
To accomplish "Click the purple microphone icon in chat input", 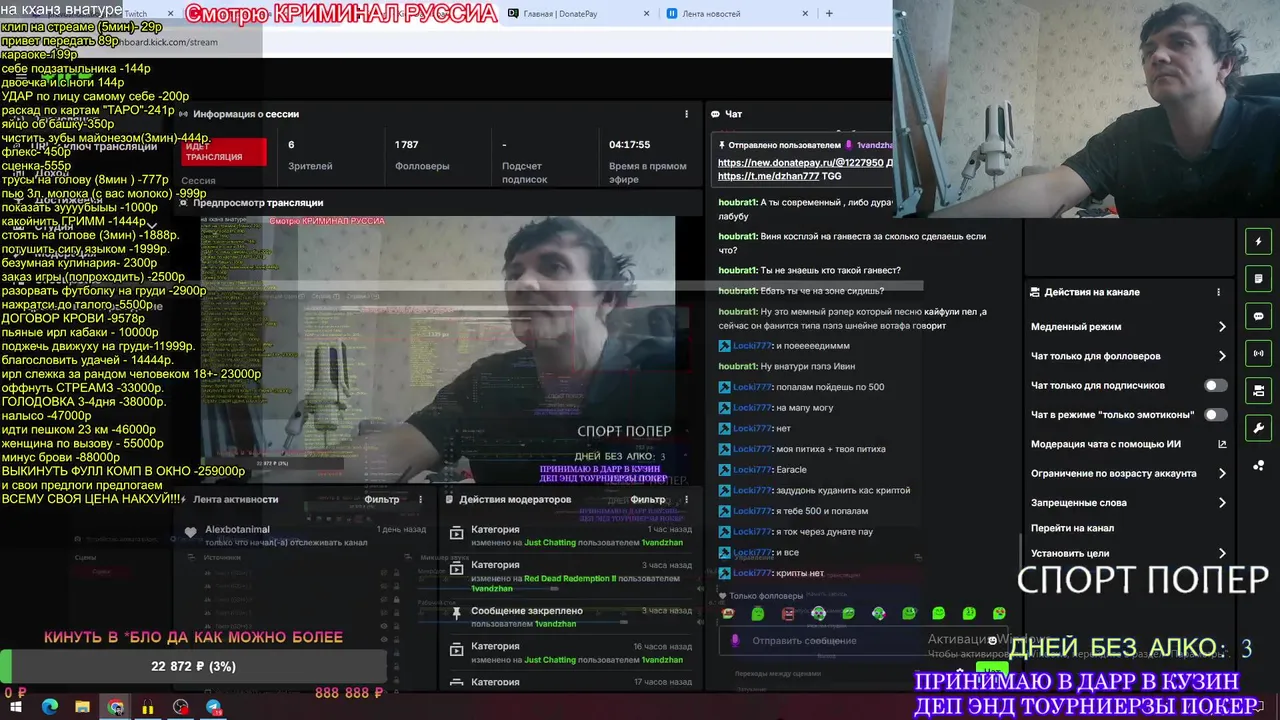I will coord(735,640).
